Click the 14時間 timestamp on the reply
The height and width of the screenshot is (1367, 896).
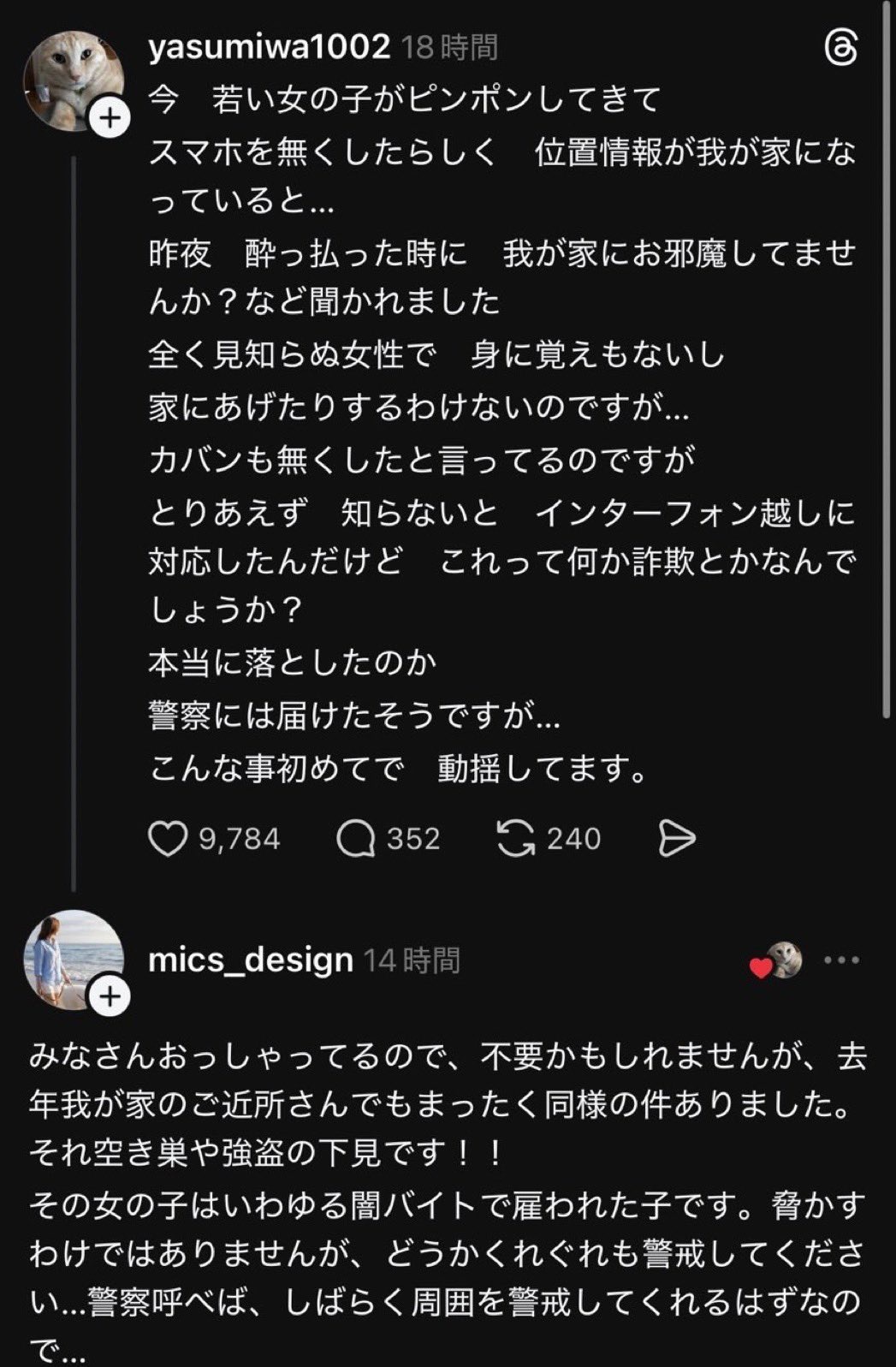412,960
